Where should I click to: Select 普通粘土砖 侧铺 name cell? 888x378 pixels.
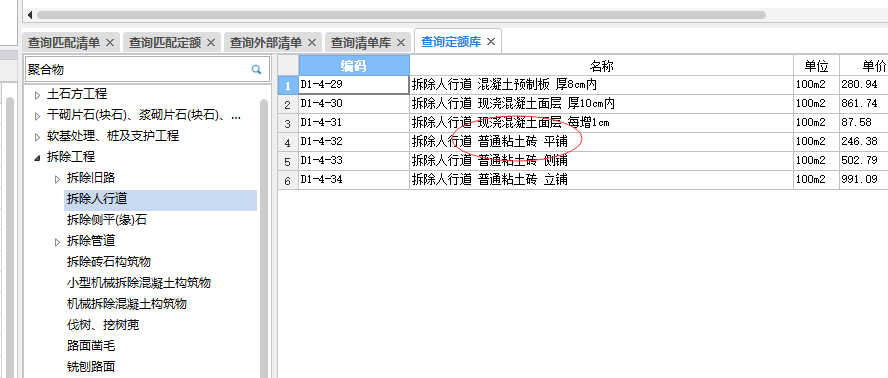tap(601, 160)
